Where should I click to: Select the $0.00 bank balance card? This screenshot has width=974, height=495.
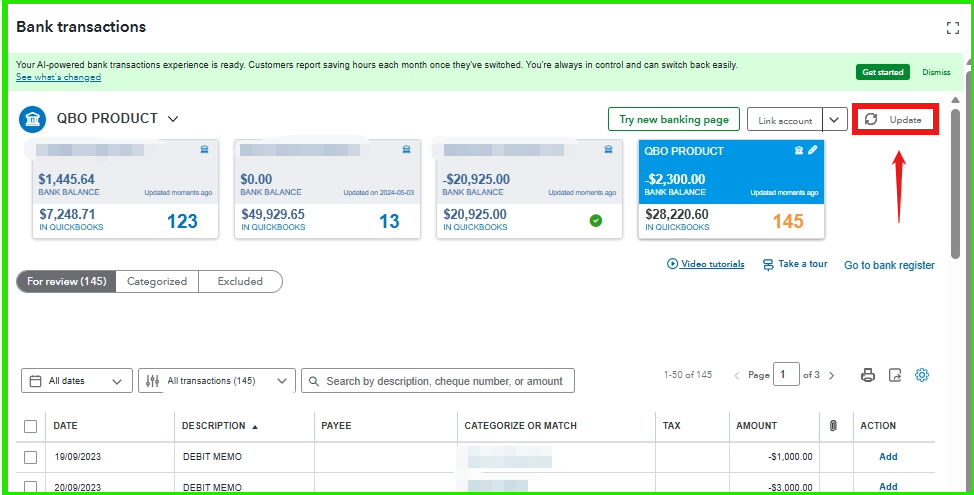[x=327, y=189]
